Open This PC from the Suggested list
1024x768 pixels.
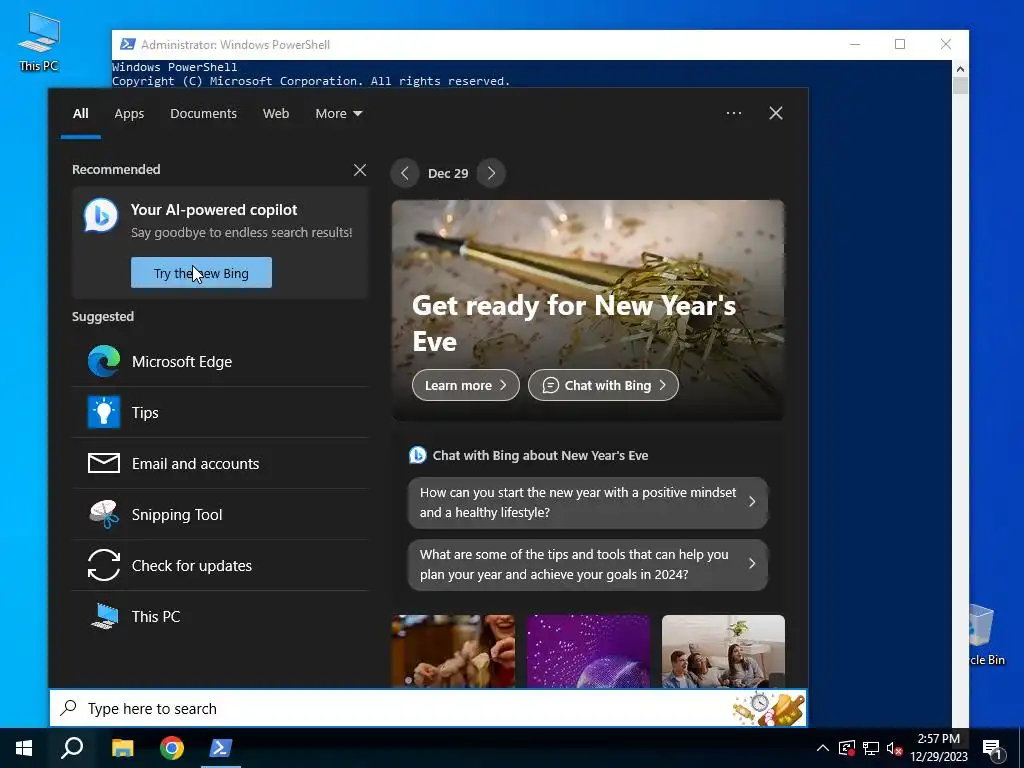221,616
